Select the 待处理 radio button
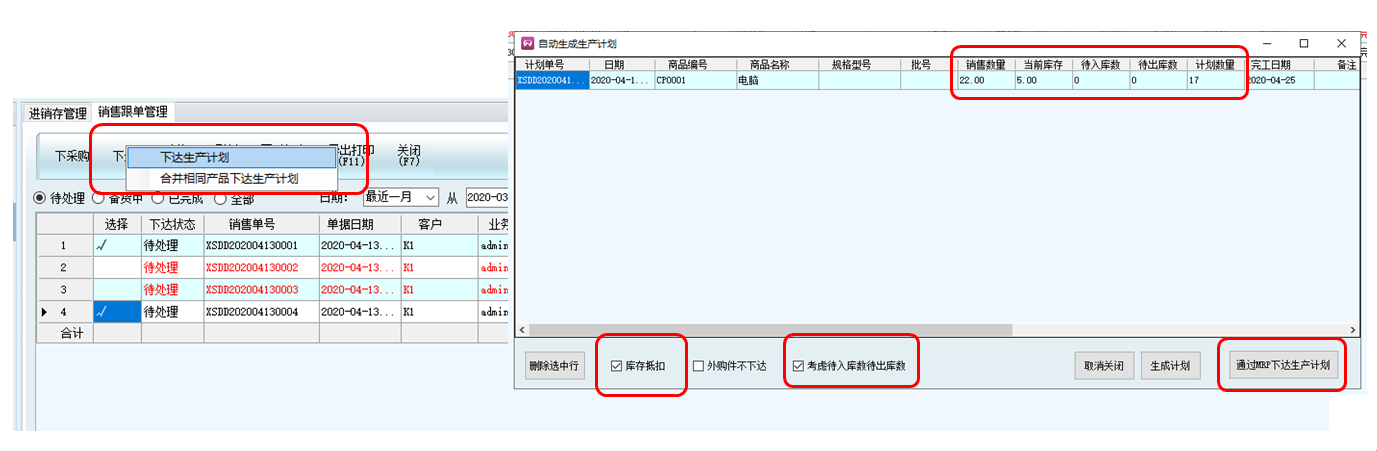Viewport: 1377px width, 451px height. pos(41,198)
